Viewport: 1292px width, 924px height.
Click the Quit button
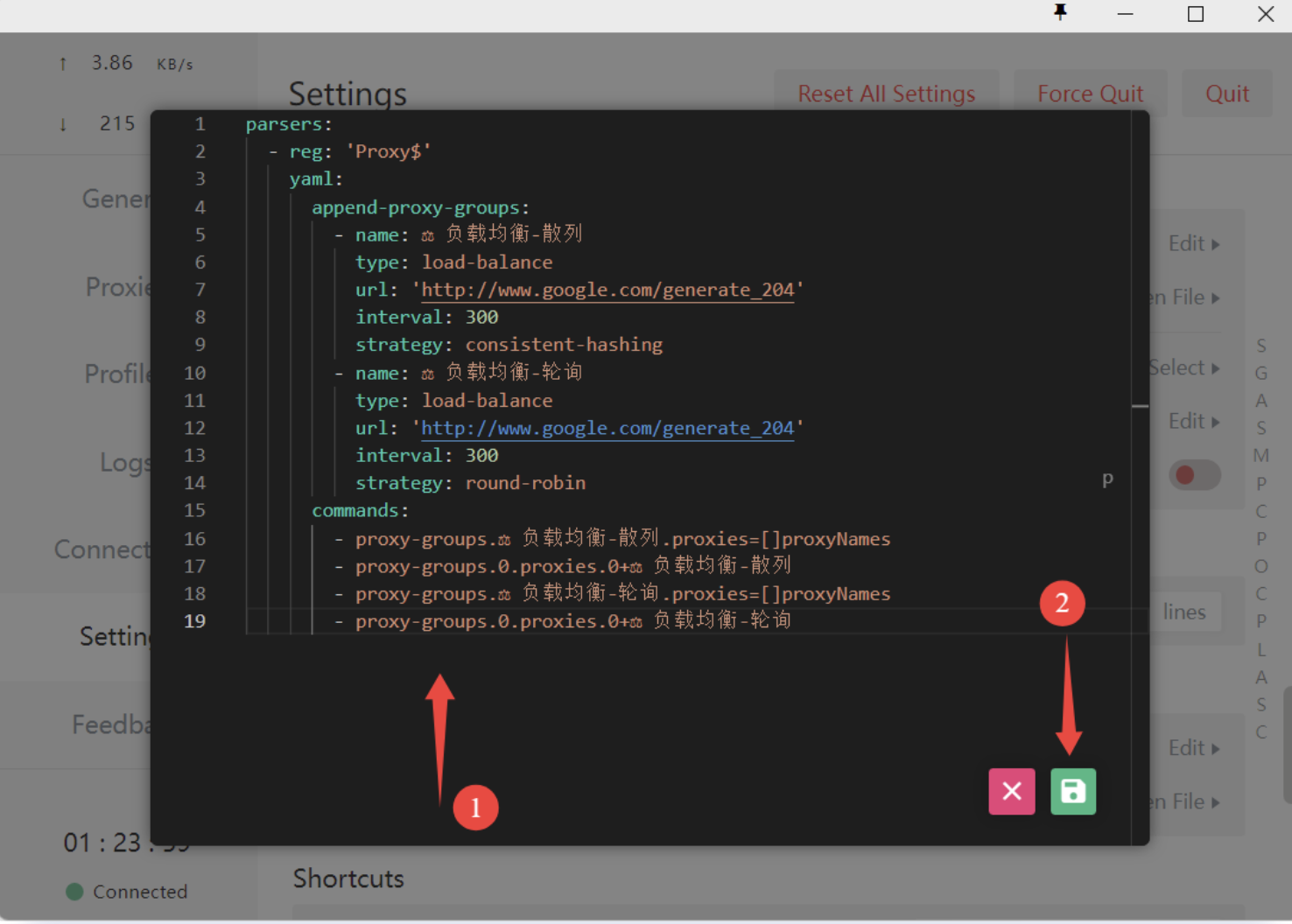[x=1227, y=94]
